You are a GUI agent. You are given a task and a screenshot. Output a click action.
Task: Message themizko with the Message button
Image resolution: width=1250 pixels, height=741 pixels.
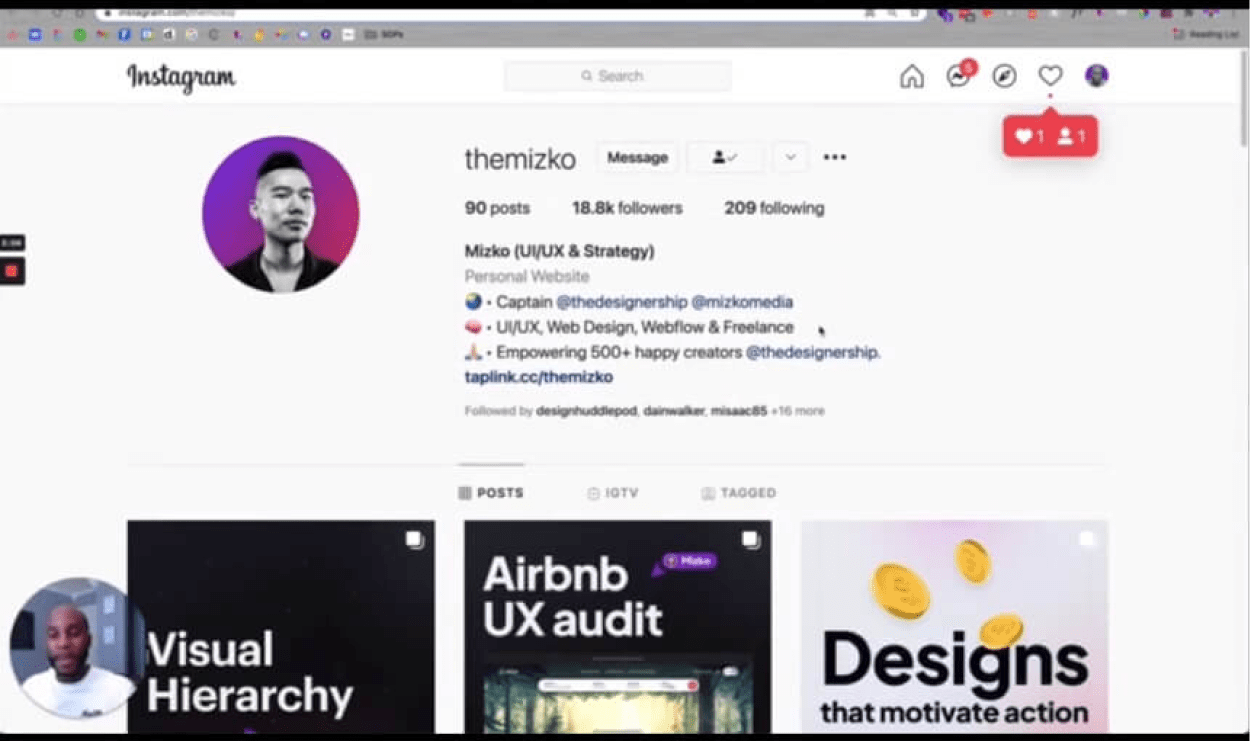(x=637, y=157)
